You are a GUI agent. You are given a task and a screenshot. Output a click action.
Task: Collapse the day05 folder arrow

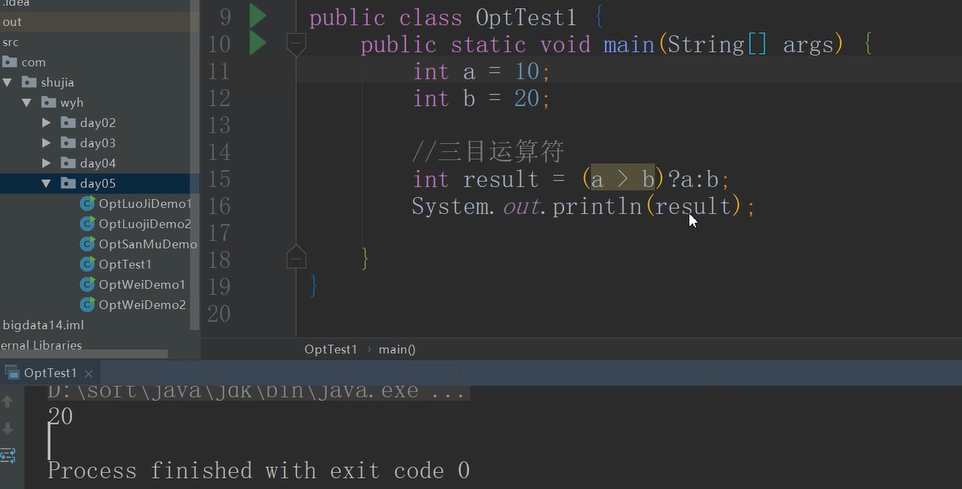[x=46, y=183]
